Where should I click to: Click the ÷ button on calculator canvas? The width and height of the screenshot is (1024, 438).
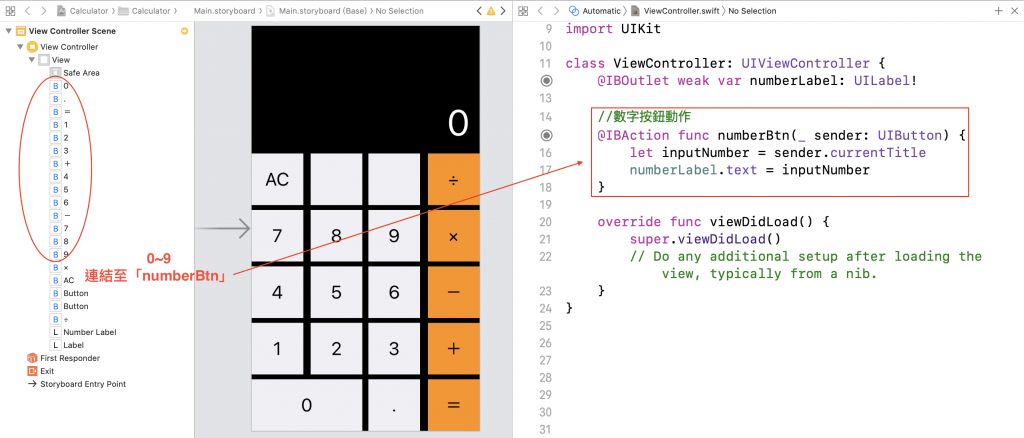453,180
